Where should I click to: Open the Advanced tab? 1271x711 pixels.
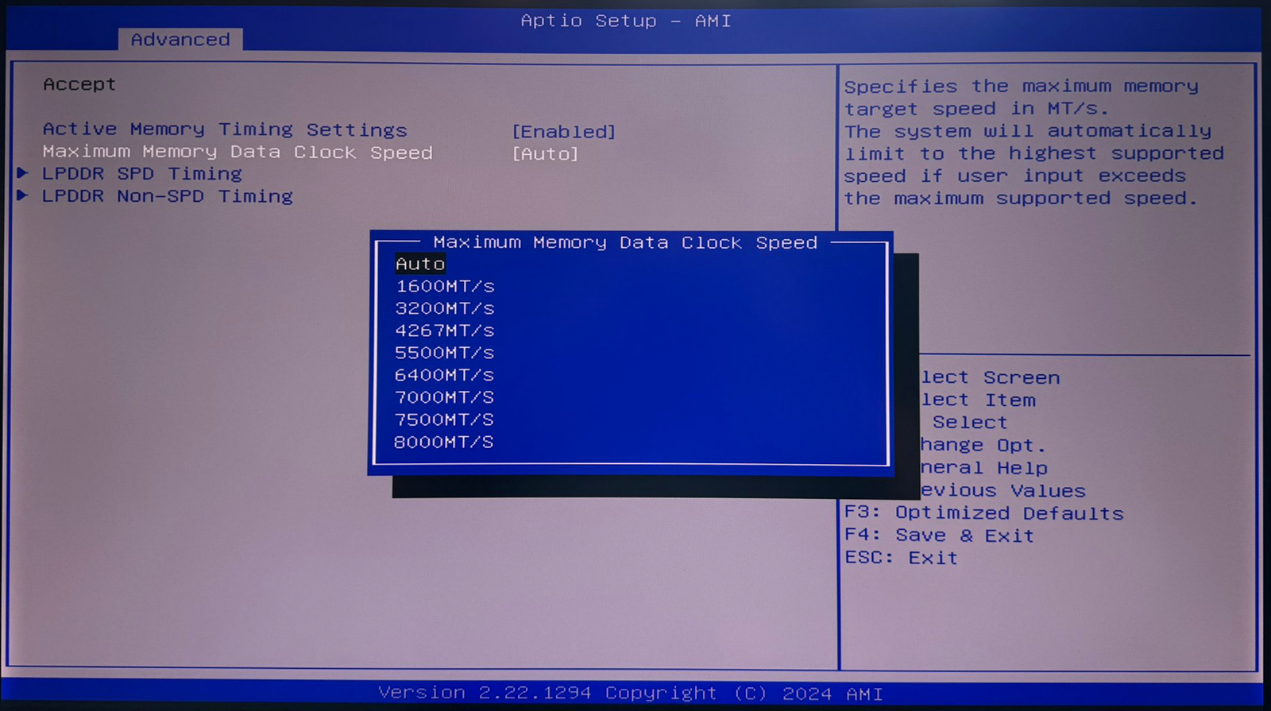(x=180, y=40)
